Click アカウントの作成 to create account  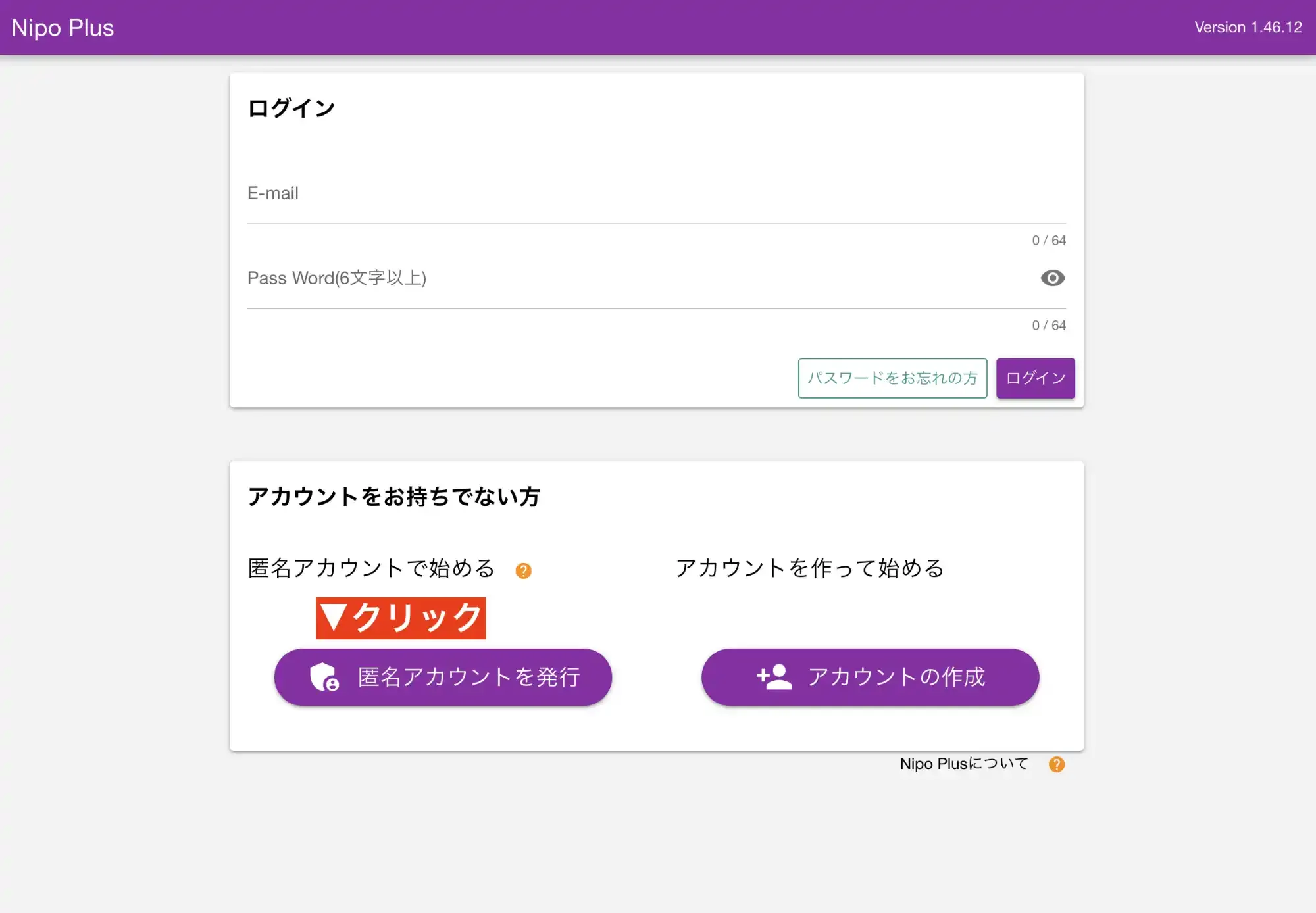tap(870, 676)
